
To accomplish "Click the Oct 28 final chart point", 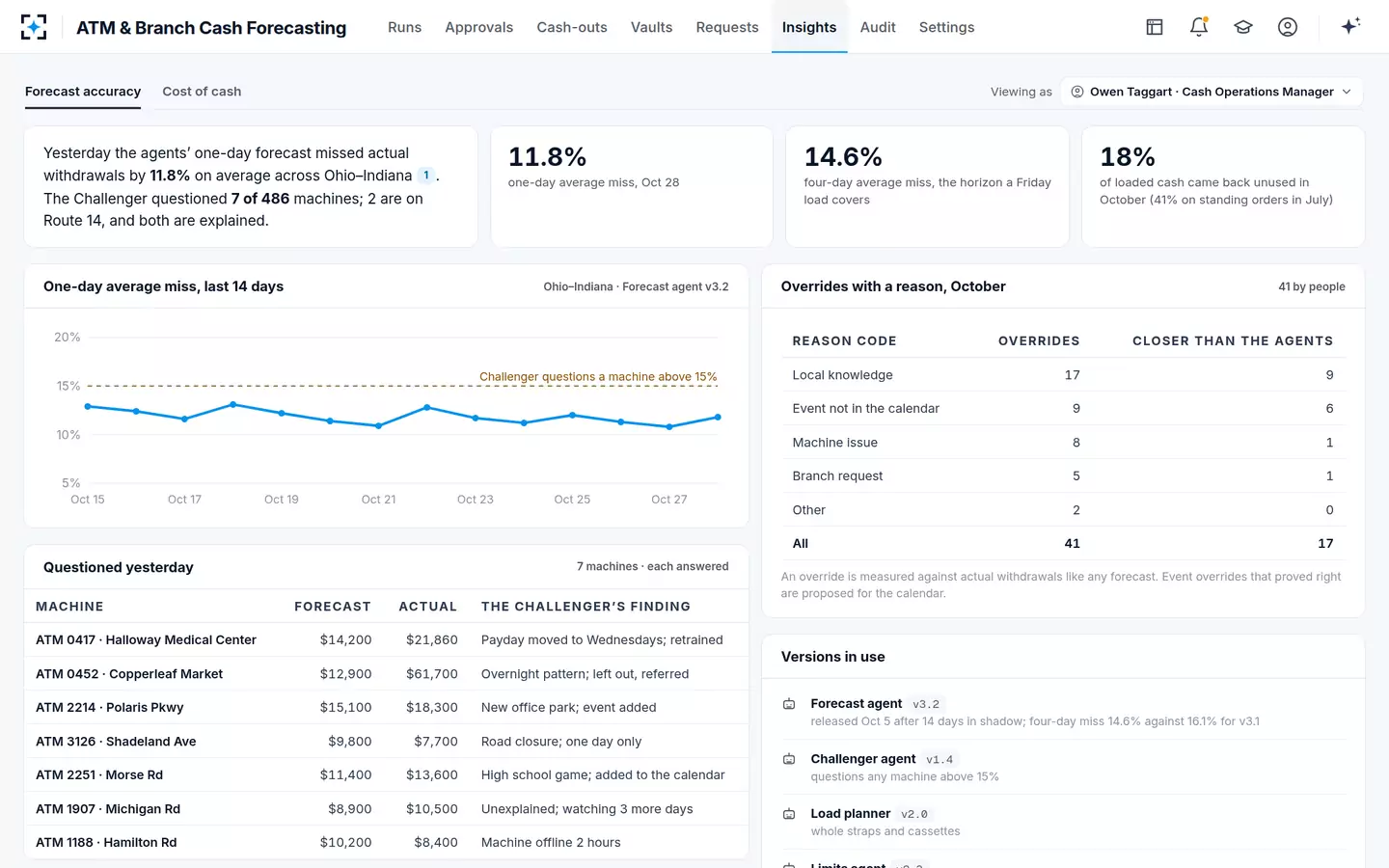I will click(x=718, y=418).
